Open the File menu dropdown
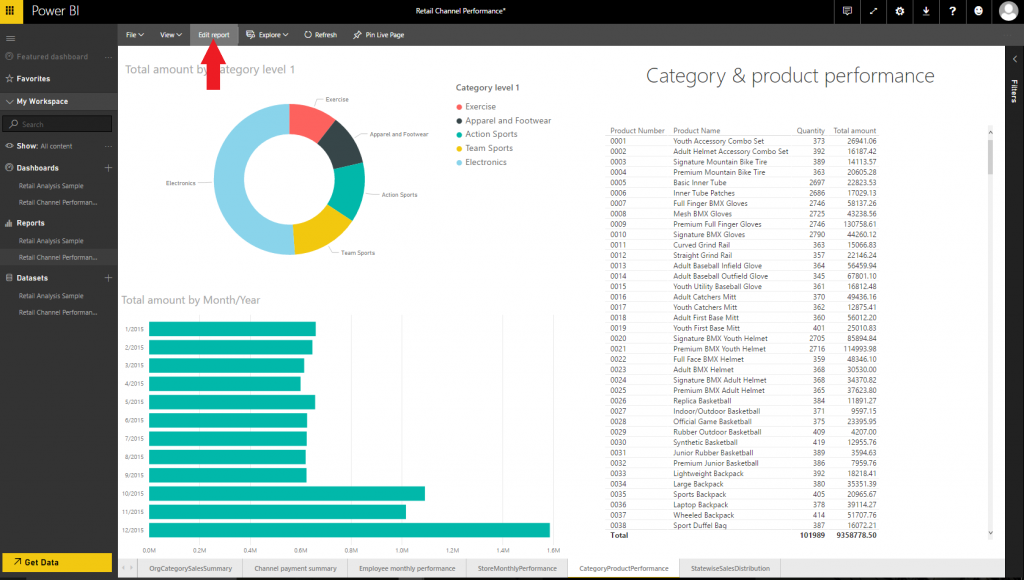The image size is (1024, 580). coord(133,34)
